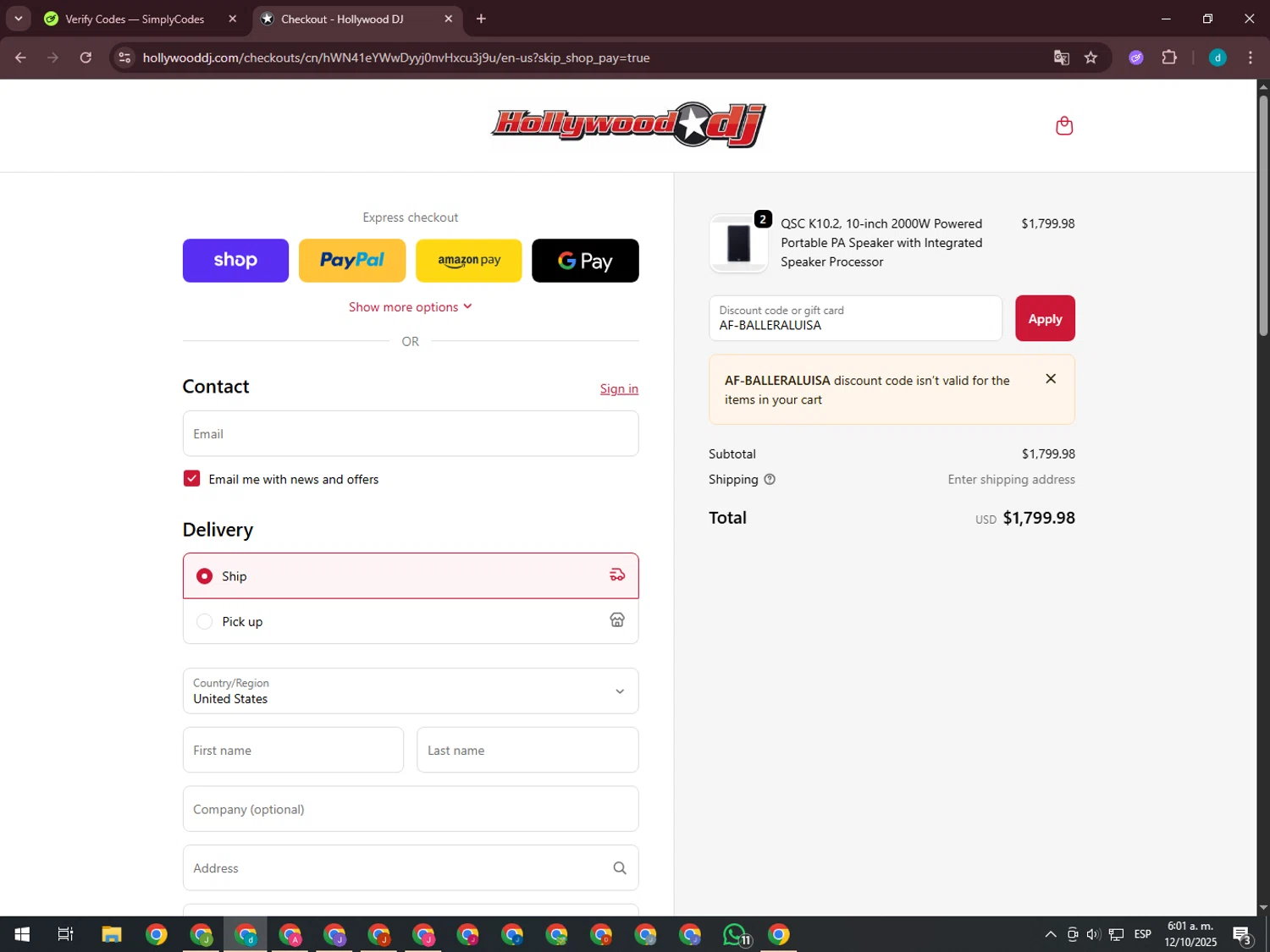This screenshot has height=952, width=1270.
Task: Pay with the Shop Pay button
Action: tap(235, 261)
